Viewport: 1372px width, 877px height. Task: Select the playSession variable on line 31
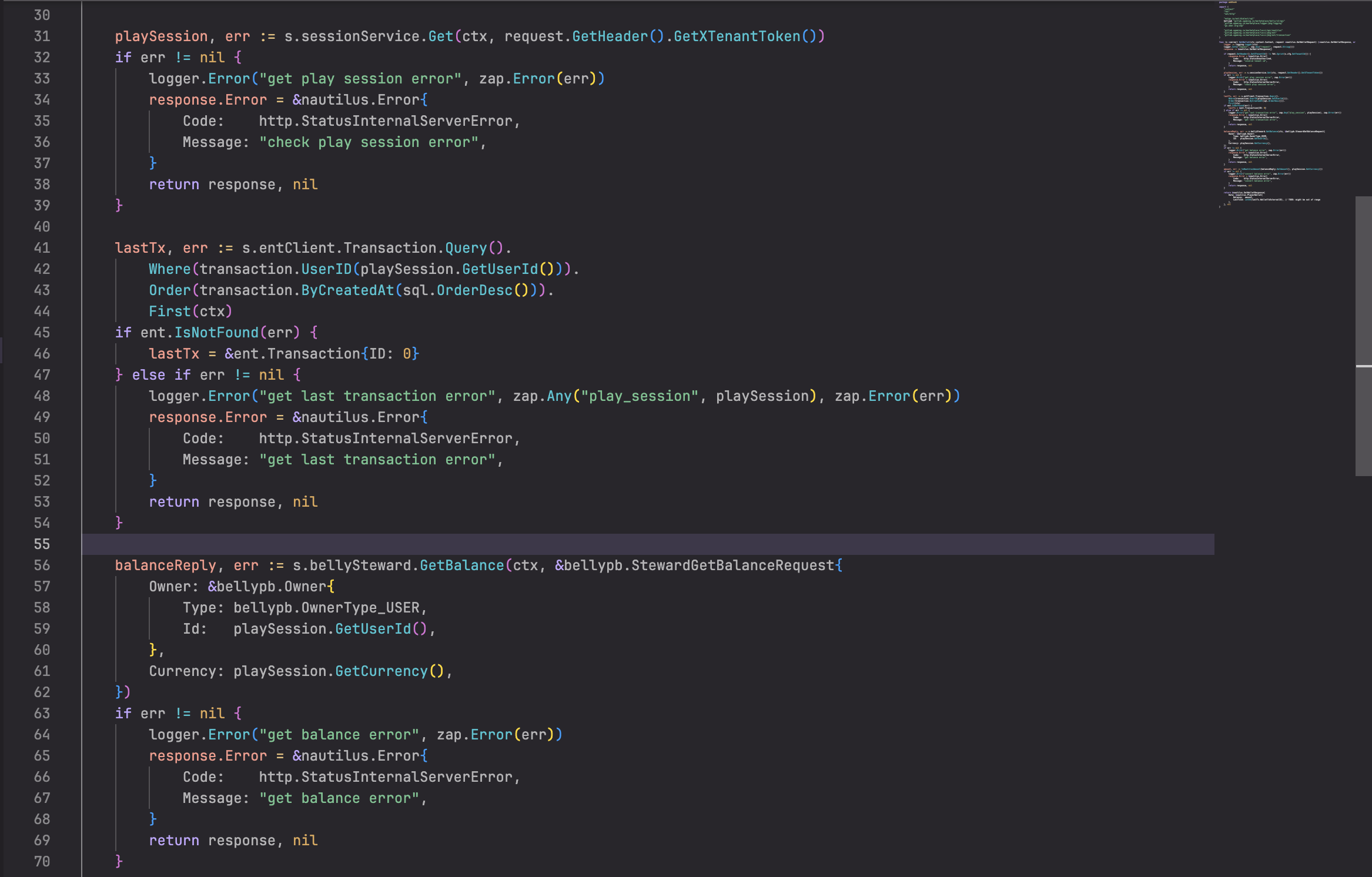[162, 36]
